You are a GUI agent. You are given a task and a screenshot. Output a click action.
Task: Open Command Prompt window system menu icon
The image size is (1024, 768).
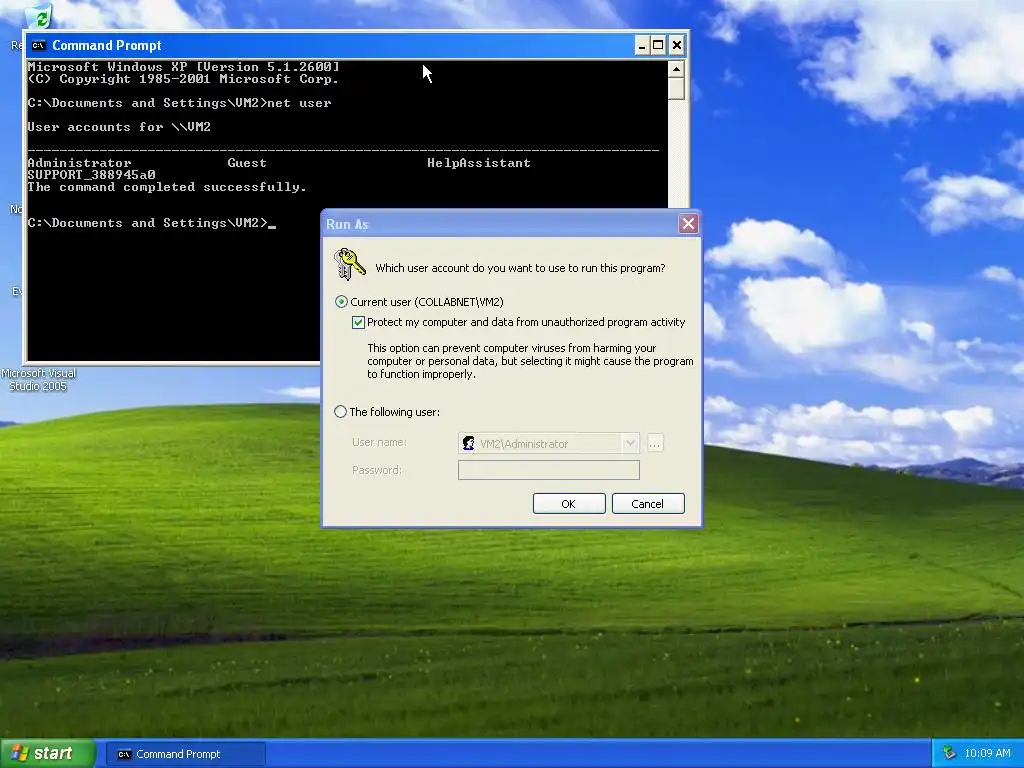(39, 45)
